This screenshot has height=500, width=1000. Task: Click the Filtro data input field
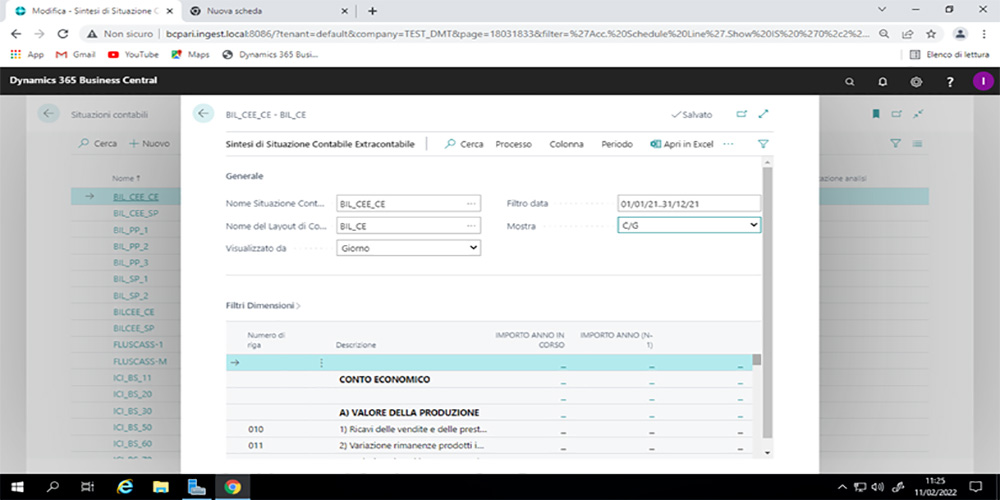pyautogui.click(x=689, y=203)
